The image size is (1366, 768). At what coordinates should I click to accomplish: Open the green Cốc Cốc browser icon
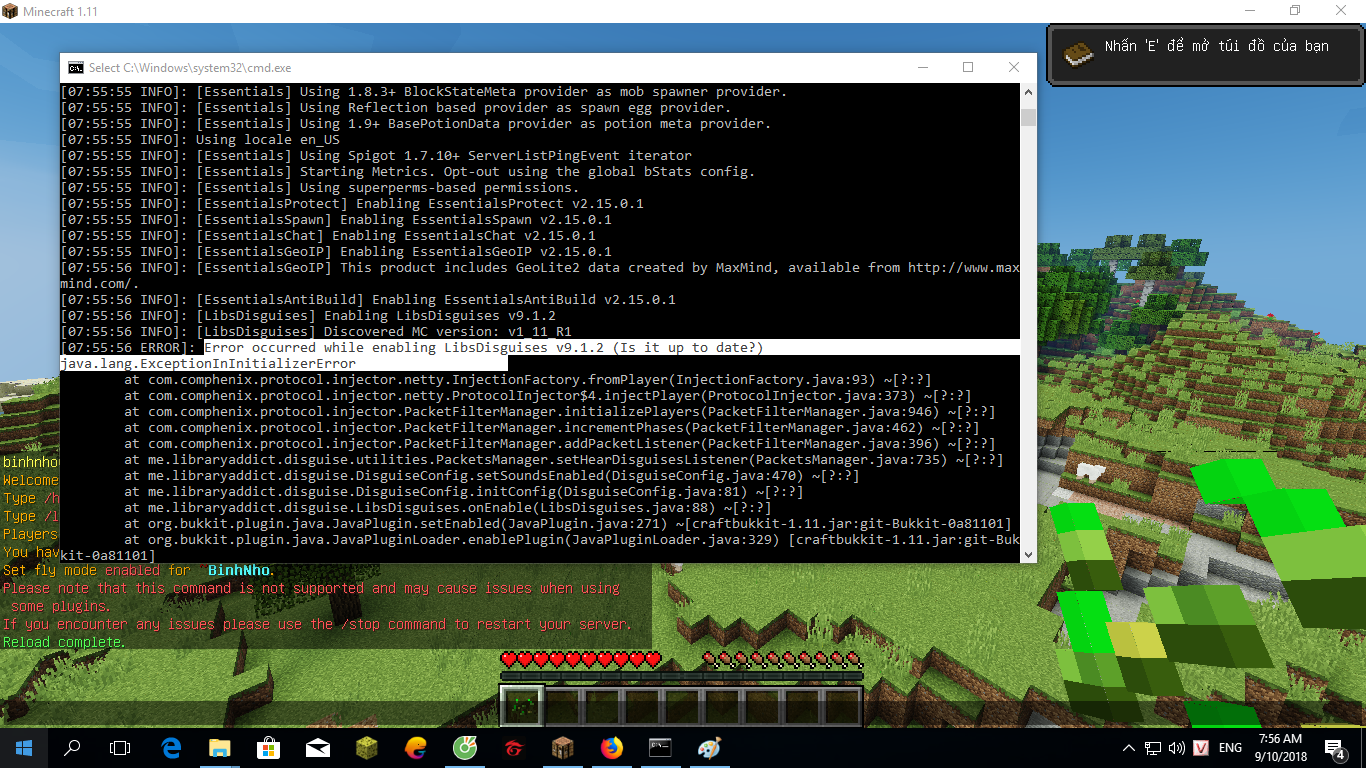coord(465,747)
